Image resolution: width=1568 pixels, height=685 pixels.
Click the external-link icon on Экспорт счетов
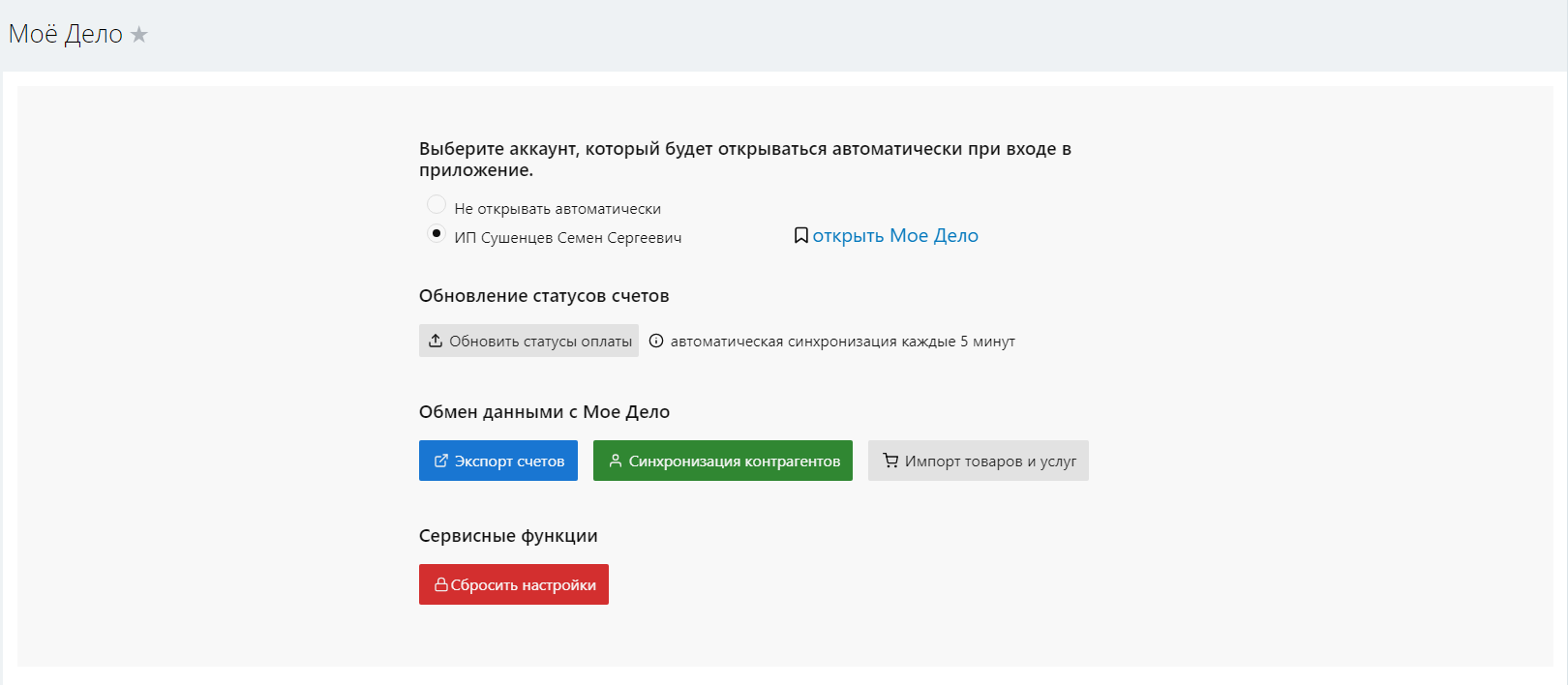pyautogui.click(x=441, y=461)
